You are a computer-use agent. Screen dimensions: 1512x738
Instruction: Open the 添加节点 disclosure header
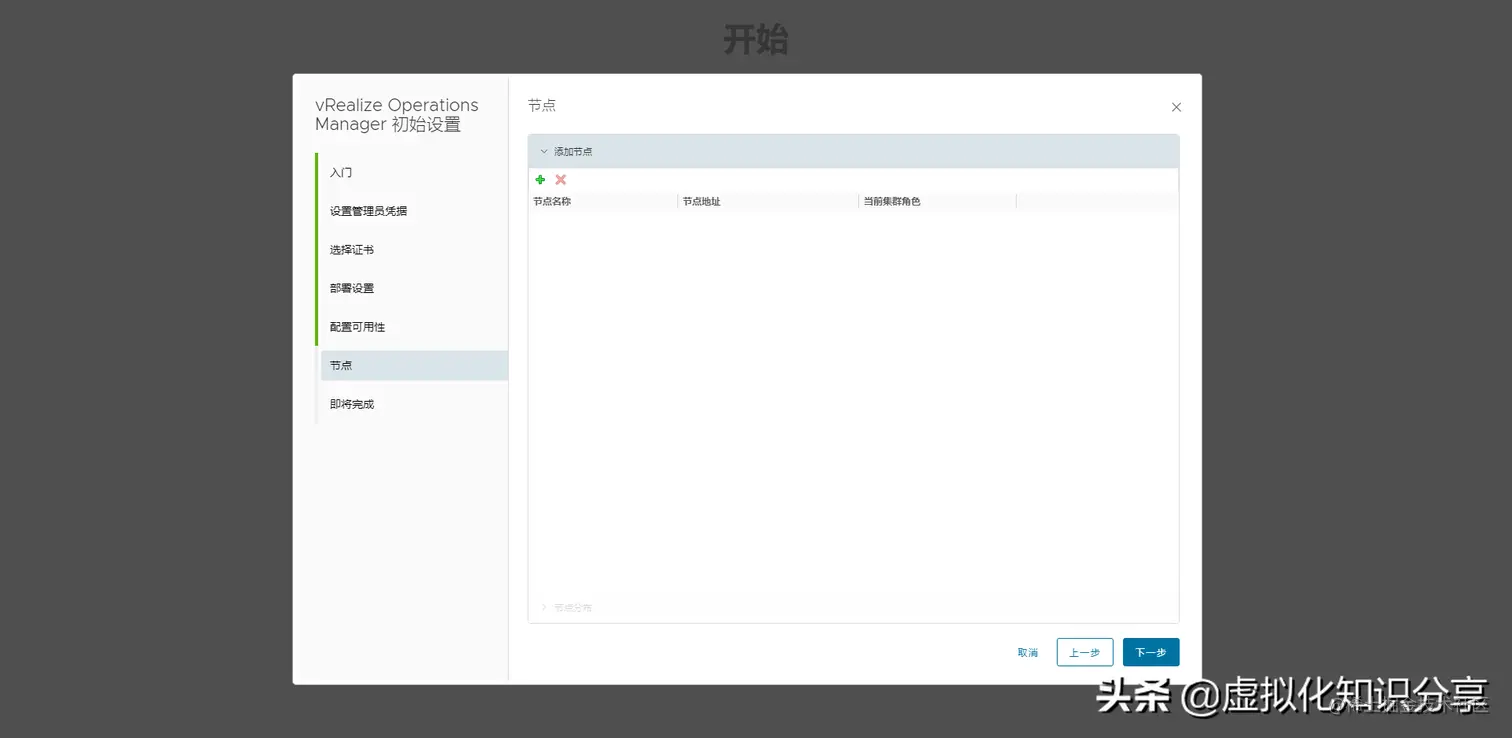(570, 151)
